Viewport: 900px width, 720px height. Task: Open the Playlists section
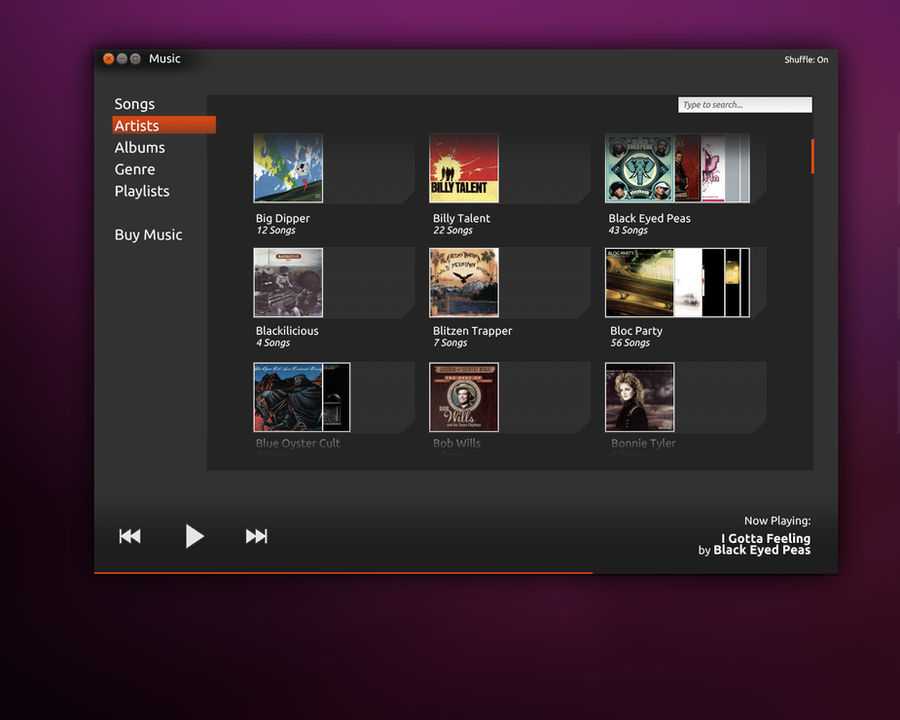(142, 191)
